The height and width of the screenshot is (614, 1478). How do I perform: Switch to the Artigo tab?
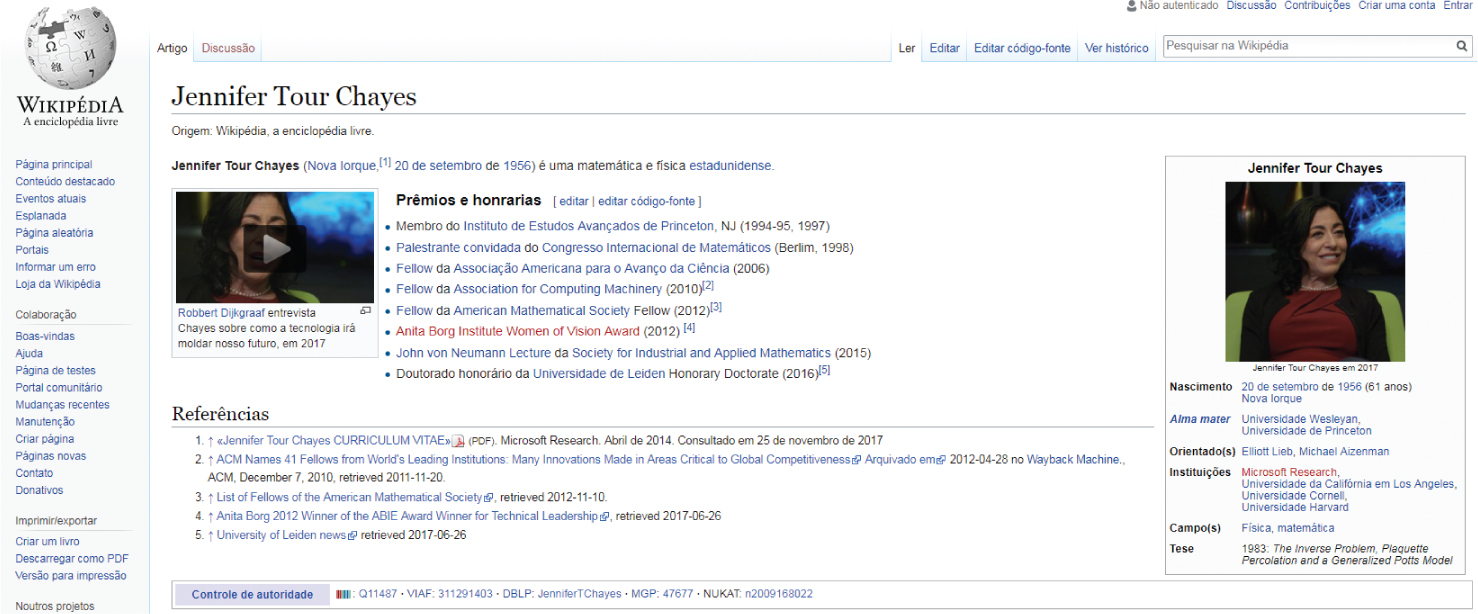[172, 48]
